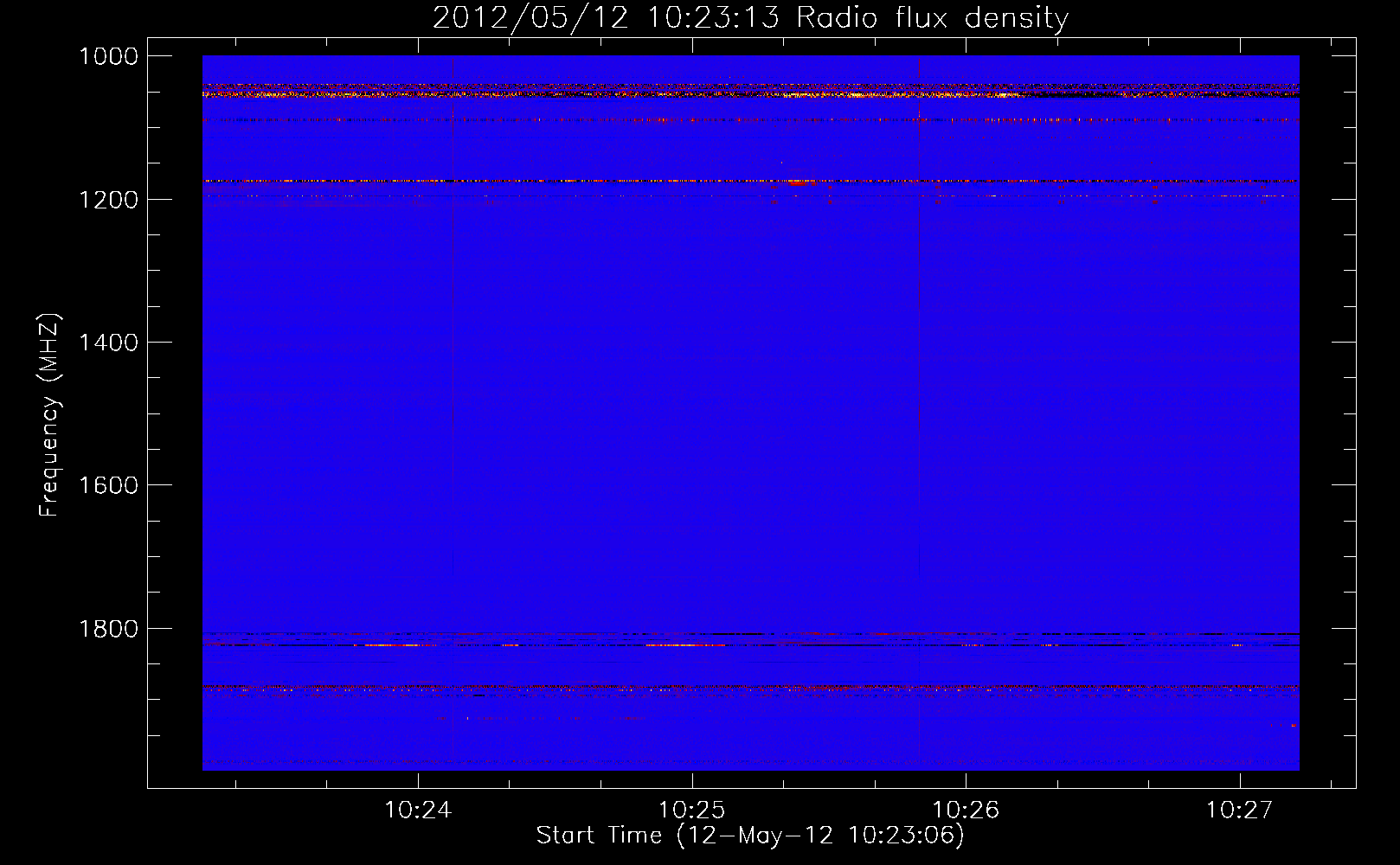The width and height of the screenshot is (1400, 865).
Task: Select the 1600 frequency tick label
Action: pyautogui.click(x=109, y=485)
